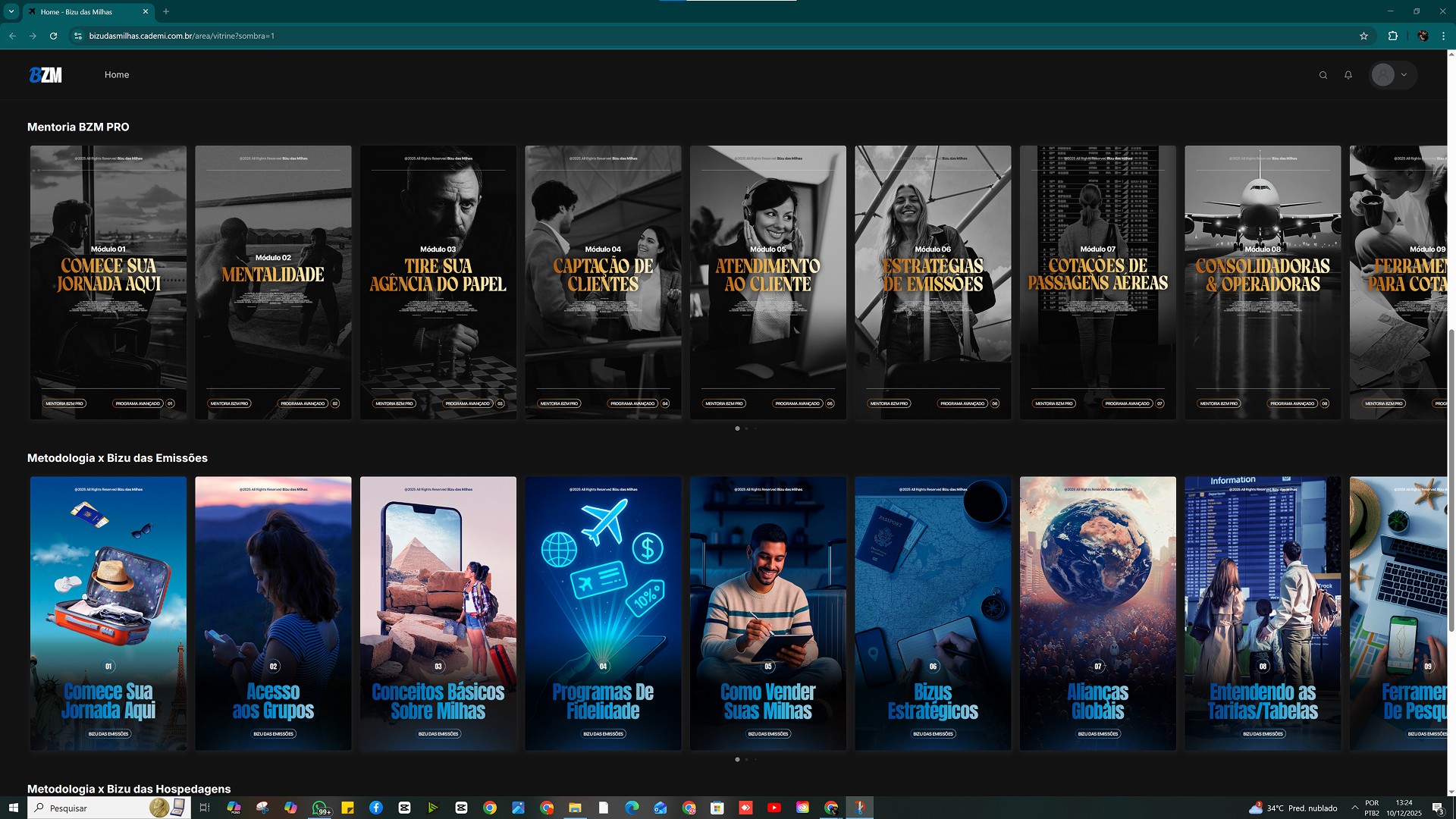The image size is (1456, 819).
Task: Open Módulo 02 Mentalidade course card
Action: (x=273, y=281)
